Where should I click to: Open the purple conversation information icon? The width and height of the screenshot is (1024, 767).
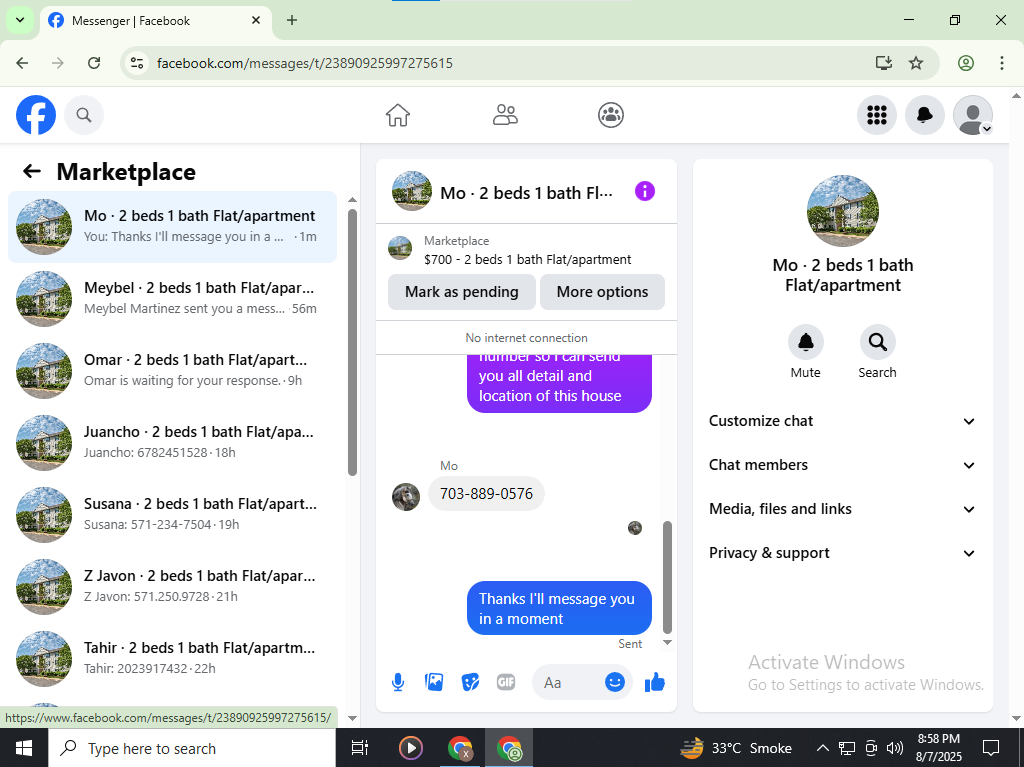click(645, 191)
